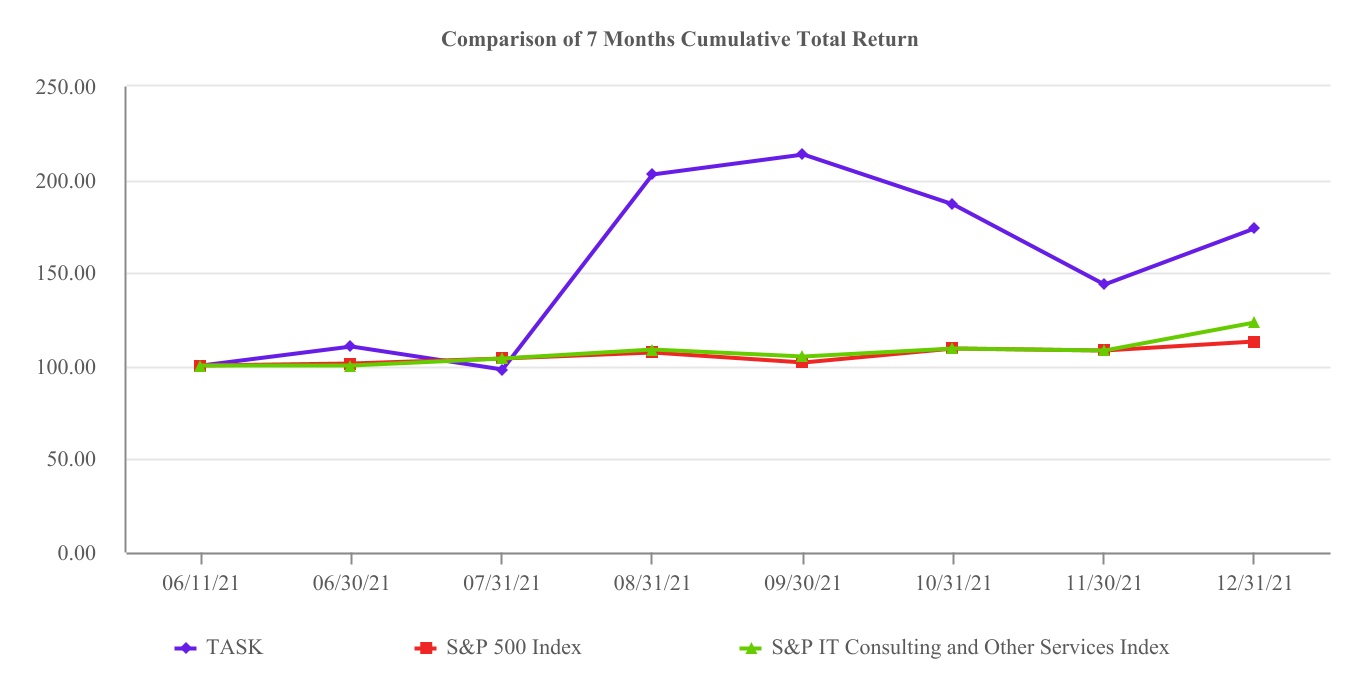Click the 'TASK' legend label
Image resolution: width=1360 pixels, height=700 pixels.
pos(235,648)
